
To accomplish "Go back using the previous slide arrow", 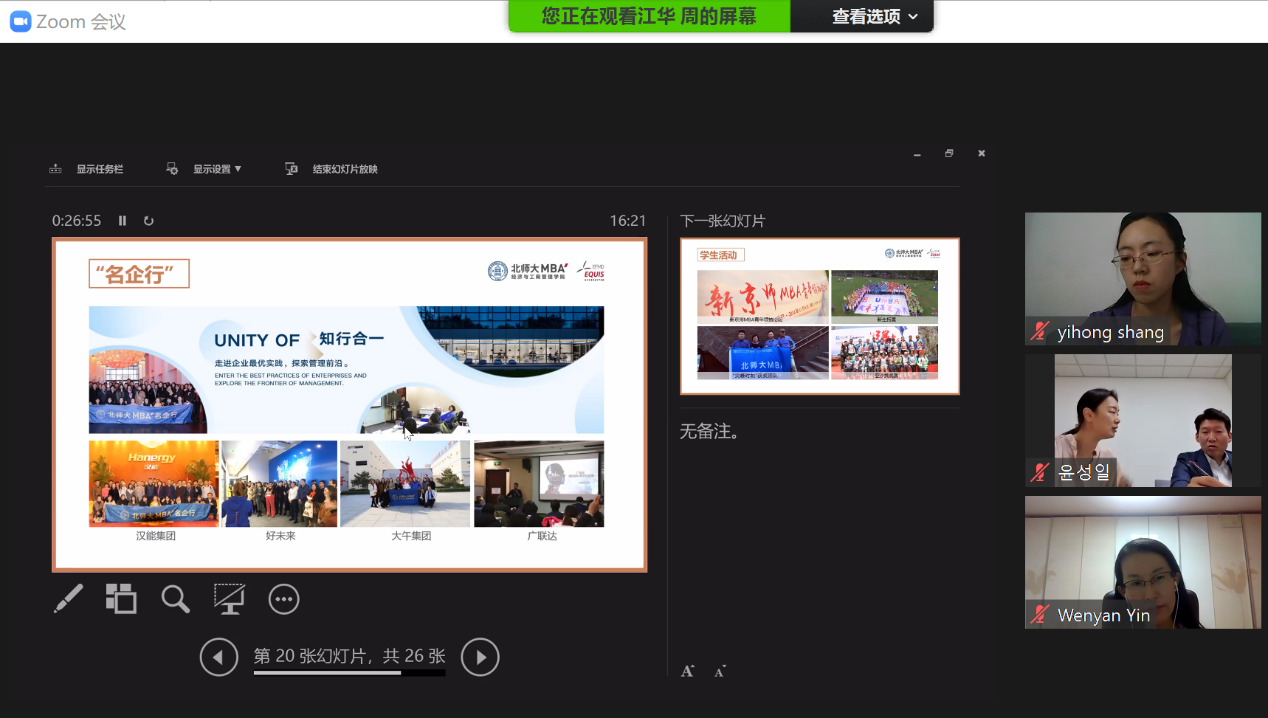I will [219, 657].
